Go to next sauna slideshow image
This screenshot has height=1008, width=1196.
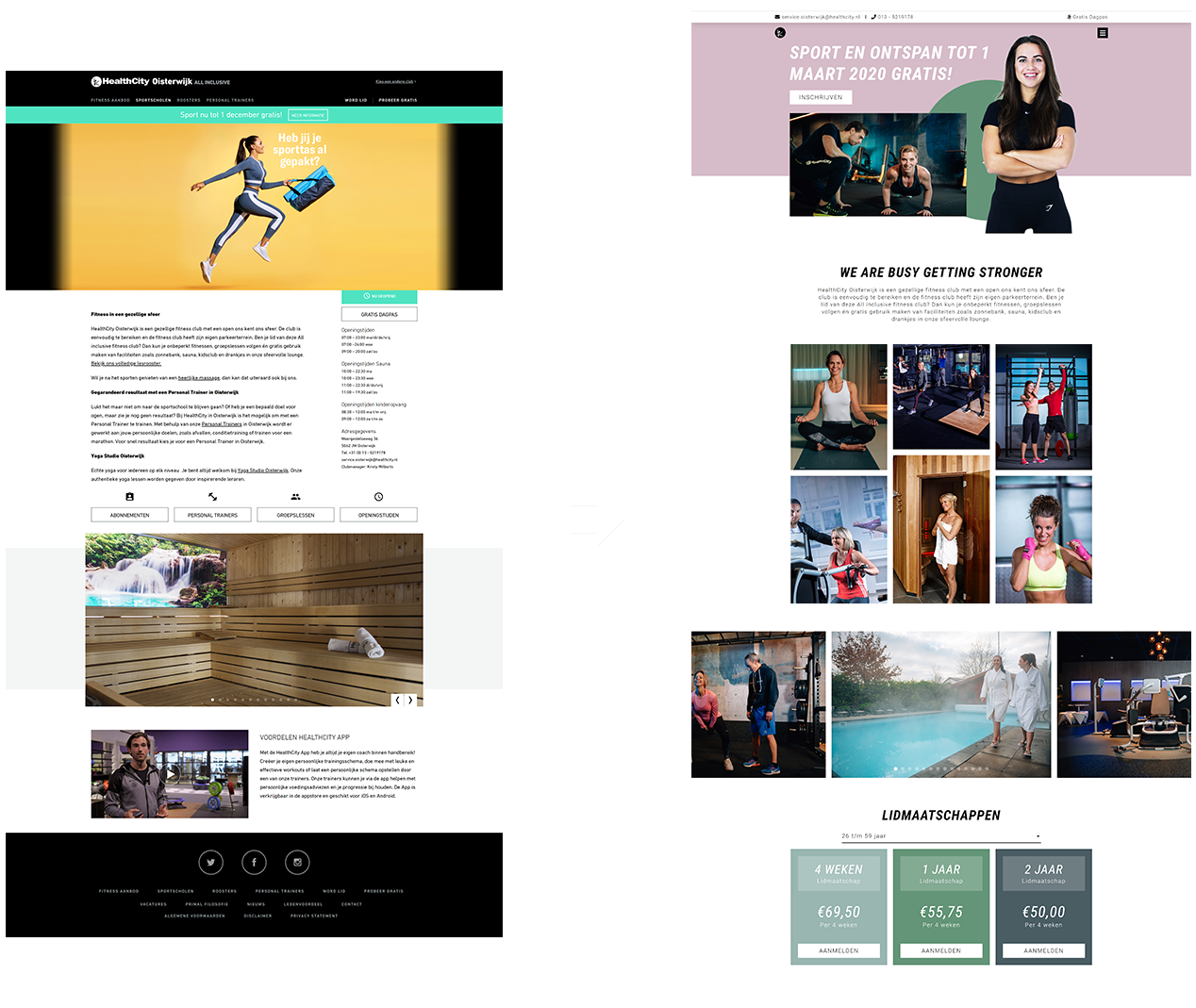410,700
